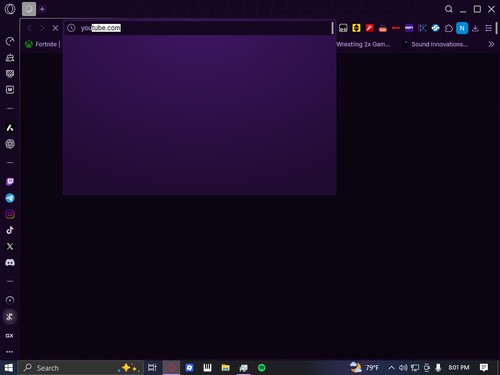The height and width of the screenshot is (375, 500).
Task: Open Easy Setup settings sliders
Action: tap(488, 28)
